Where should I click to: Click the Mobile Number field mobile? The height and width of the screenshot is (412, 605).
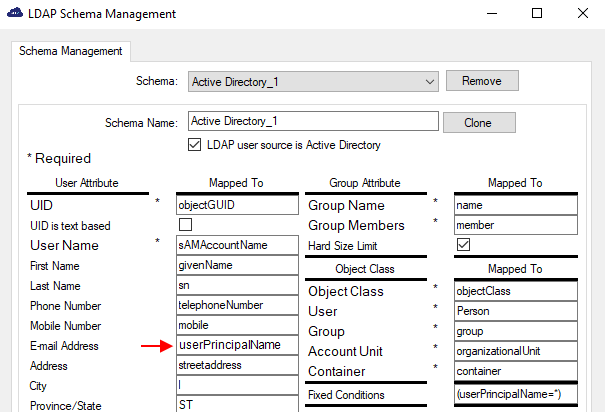pyautogui.click(x=237, y=325)
